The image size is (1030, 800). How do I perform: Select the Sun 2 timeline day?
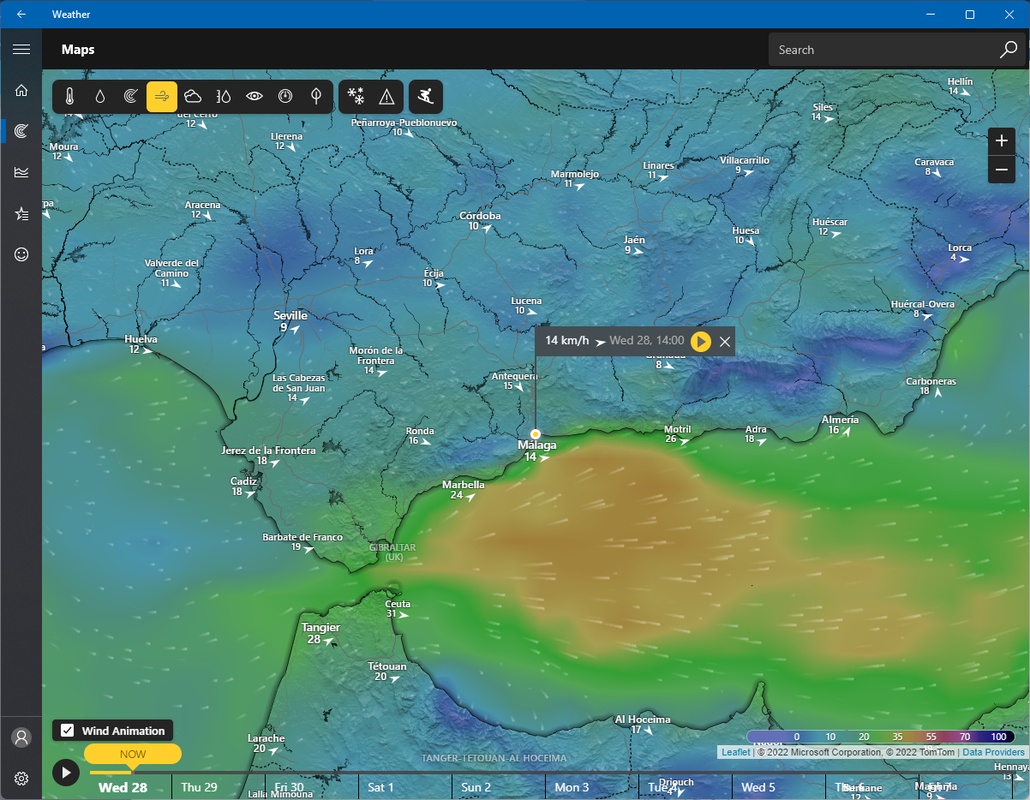click(476, 787)
